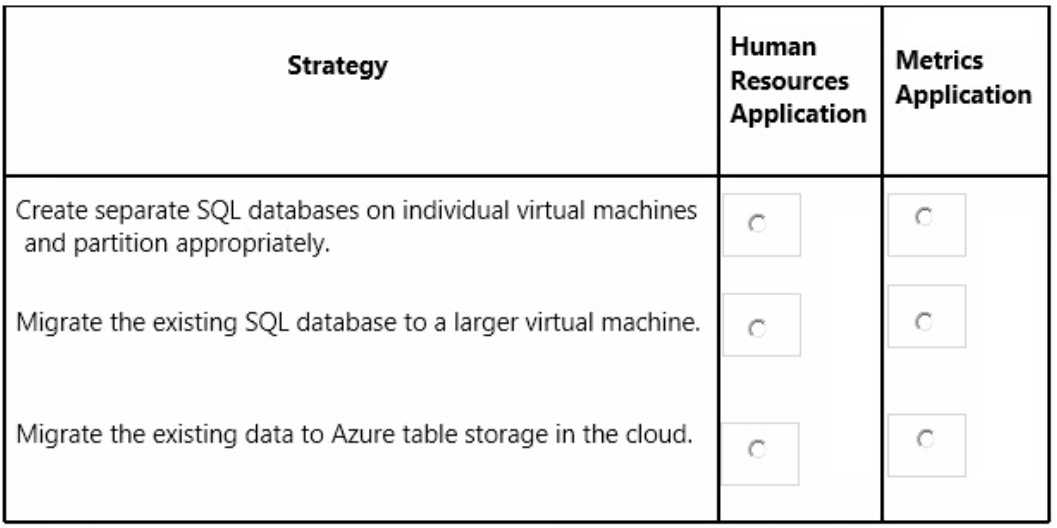The width and height of the screenshot is (1057, 528).
Task: Click the Metrics Application column header
Action: point(964,78)
